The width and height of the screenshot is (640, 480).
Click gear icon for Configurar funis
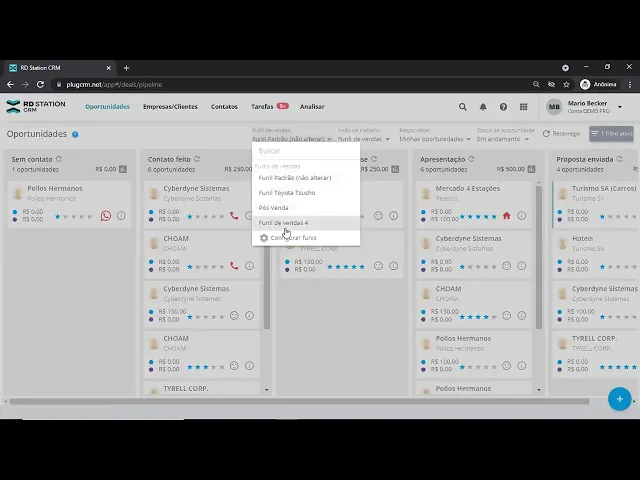[x=264, y=238]
